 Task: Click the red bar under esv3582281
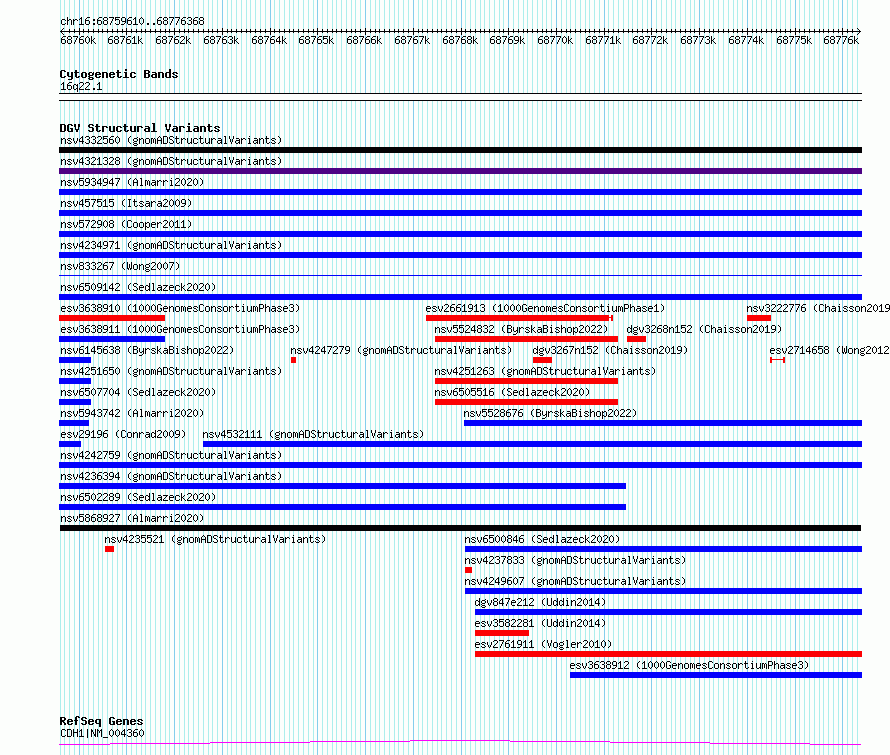(x=502, y=634)
